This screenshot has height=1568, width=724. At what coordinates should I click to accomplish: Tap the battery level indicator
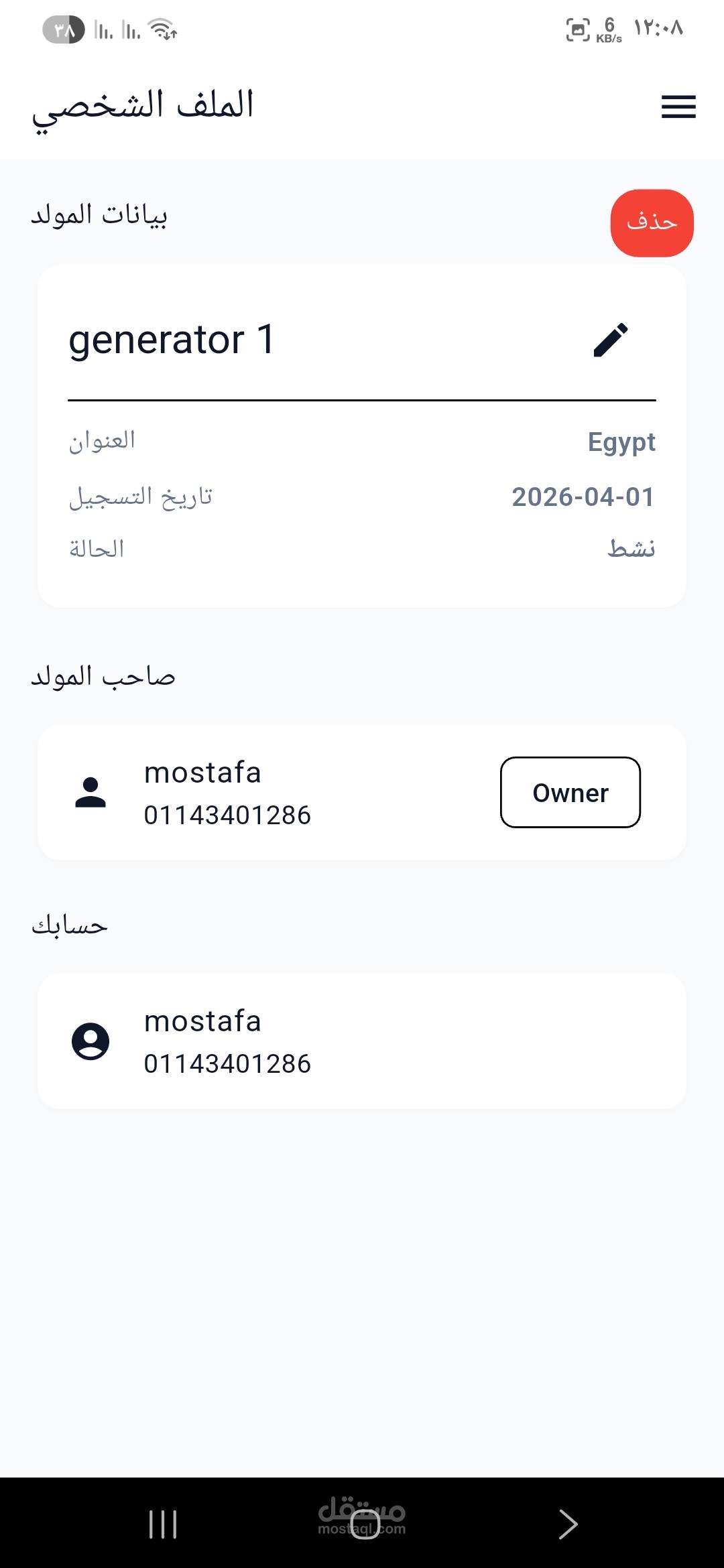pos(64,29)
